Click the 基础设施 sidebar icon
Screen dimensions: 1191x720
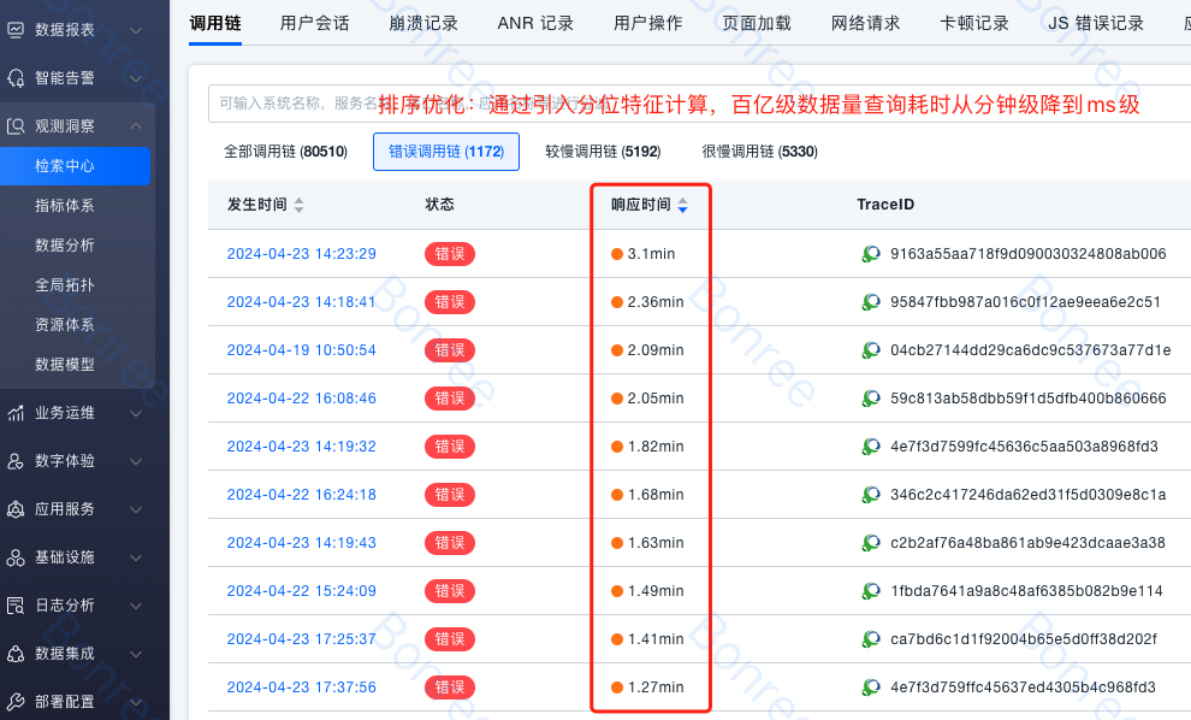click(x=16, y=557)
